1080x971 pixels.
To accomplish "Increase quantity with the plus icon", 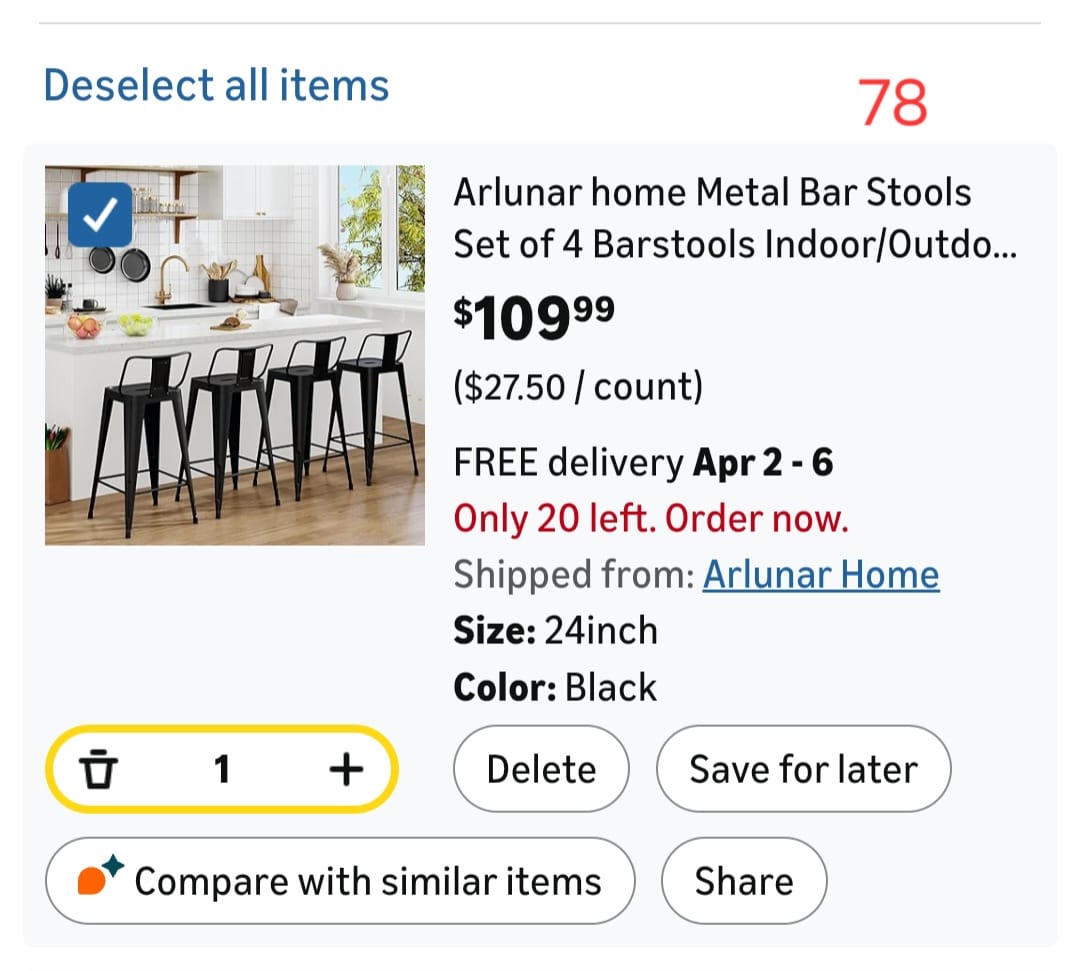I will click(346, 769).
